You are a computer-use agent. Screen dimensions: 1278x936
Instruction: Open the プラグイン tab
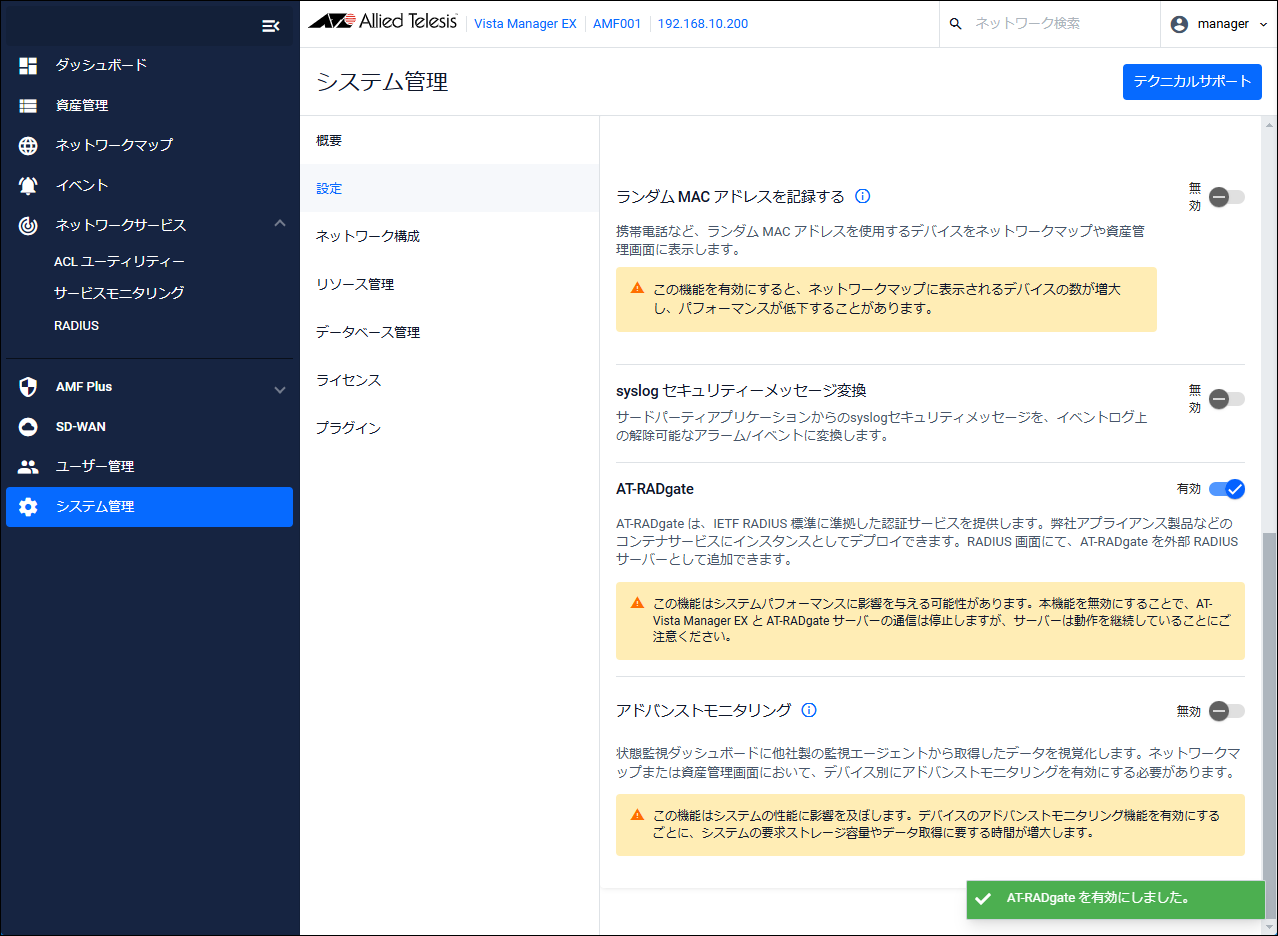pyautogui.click(x=449, y=428)
